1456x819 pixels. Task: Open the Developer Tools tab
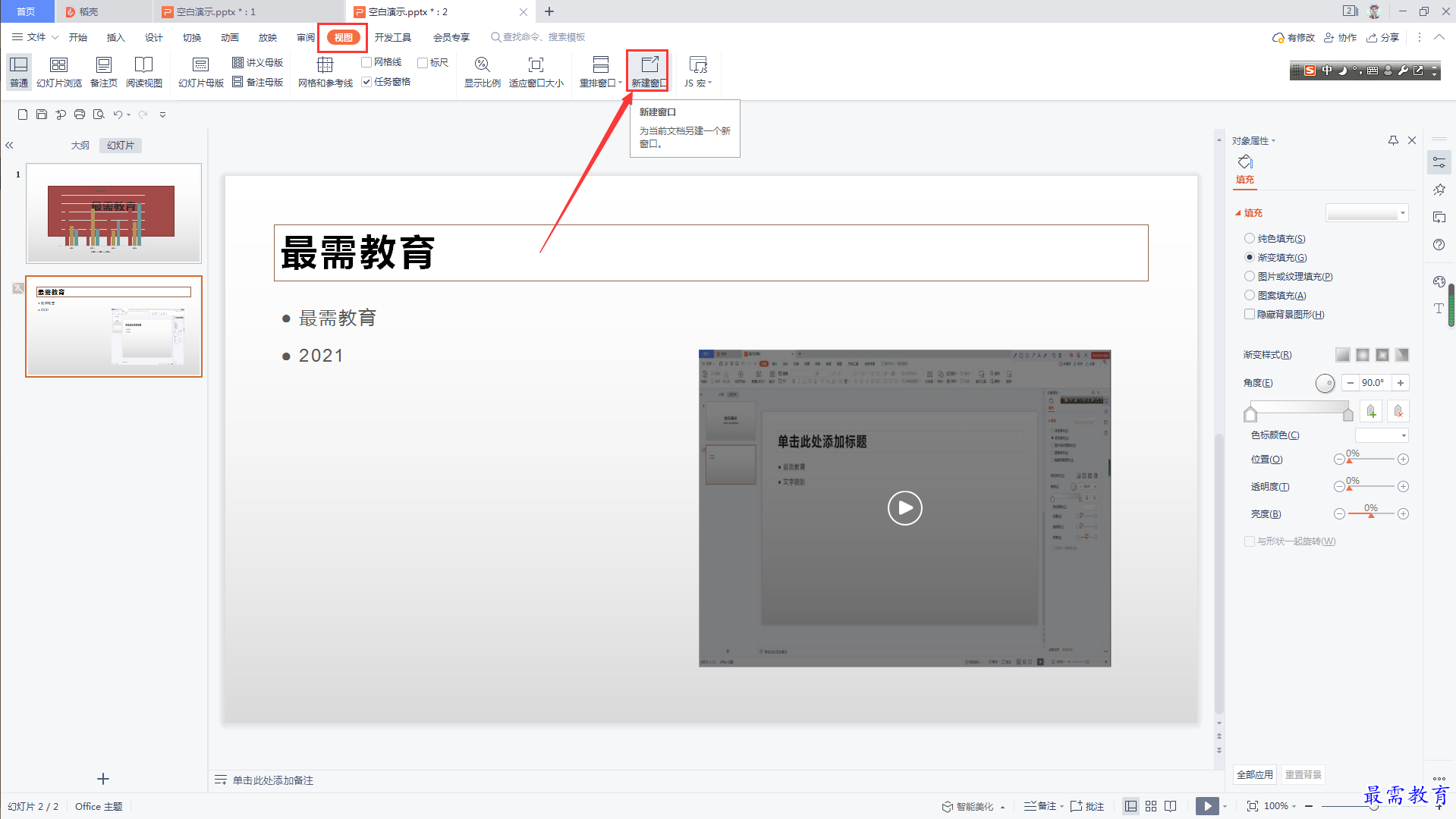click(393, 37)
